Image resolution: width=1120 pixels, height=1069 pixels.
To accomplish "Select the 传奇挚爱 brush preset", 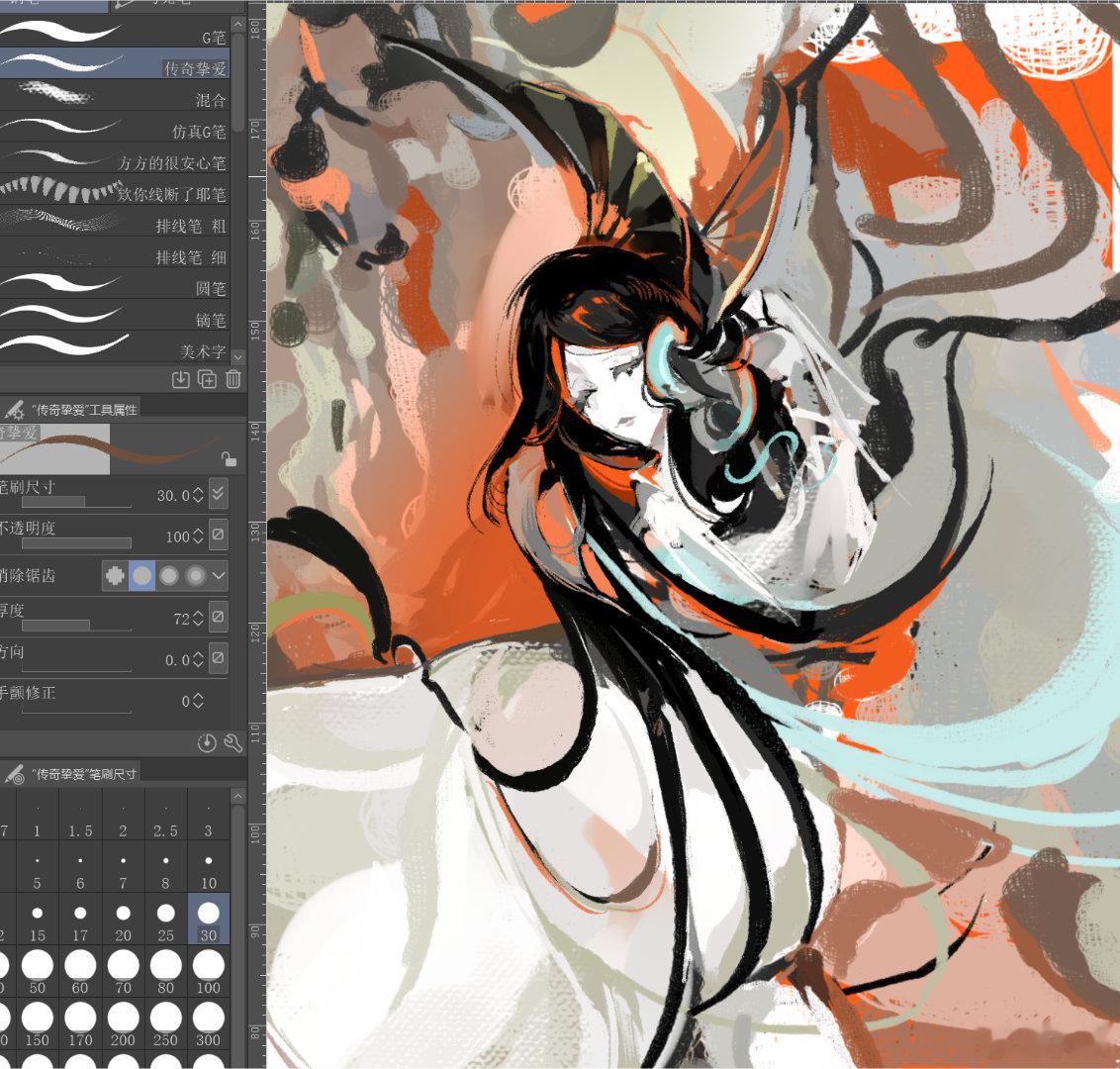I will (115, 63).
